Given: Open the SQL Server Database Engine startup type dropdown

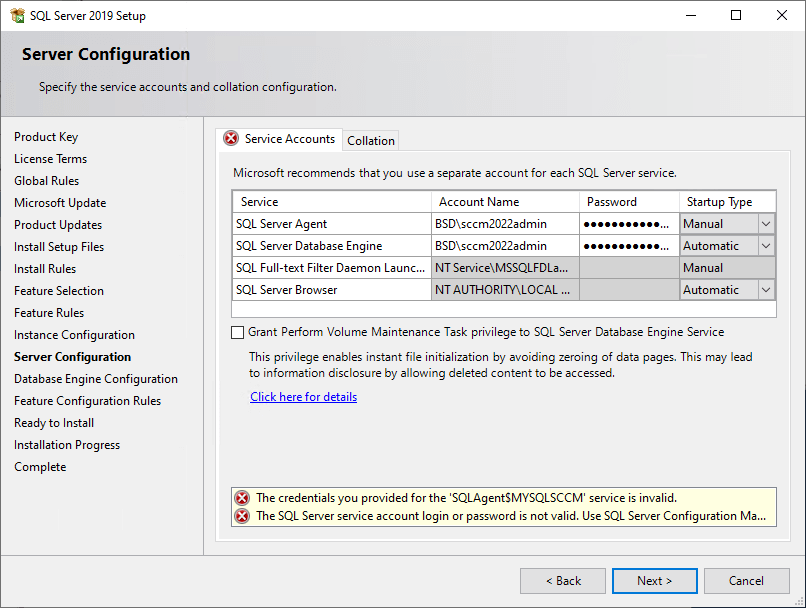Looking at the screenshot, I should [x=766, y=246].
